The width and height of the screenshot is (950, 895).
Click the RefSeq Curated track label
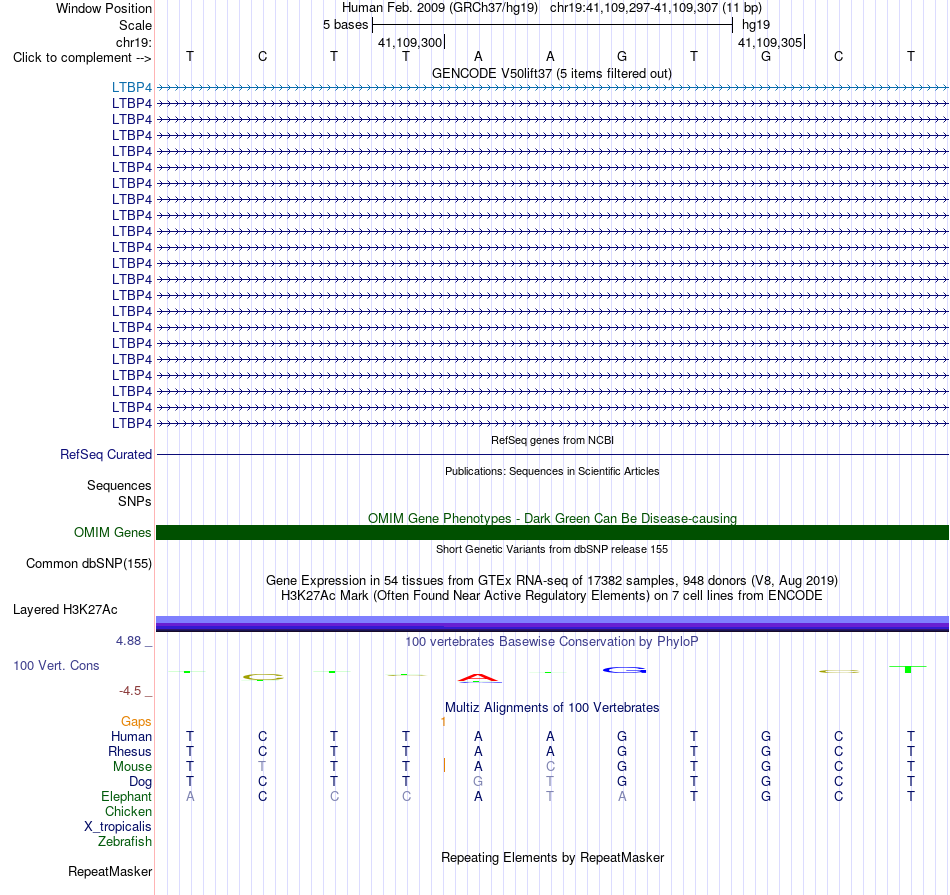106,454
